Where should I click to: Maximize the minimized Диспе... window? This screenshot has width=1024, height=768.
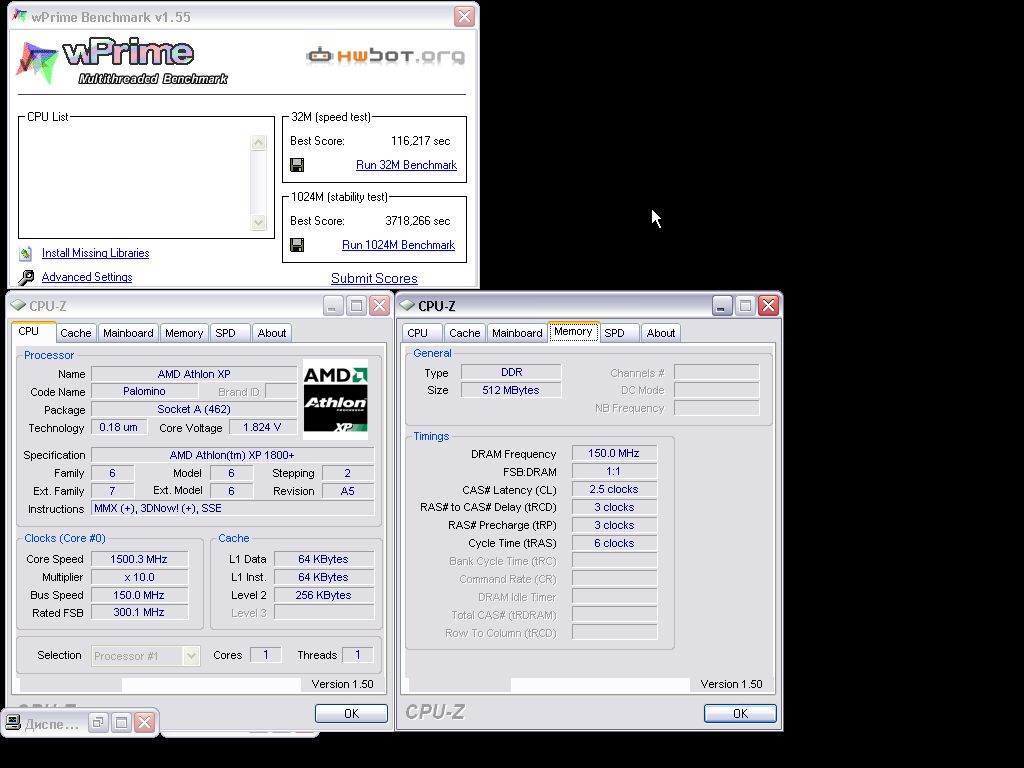click(121, 722)
